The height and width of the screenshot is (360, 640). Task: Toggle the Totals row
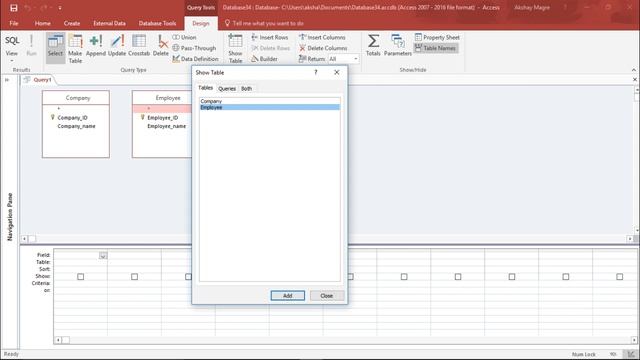pos(373,45)
